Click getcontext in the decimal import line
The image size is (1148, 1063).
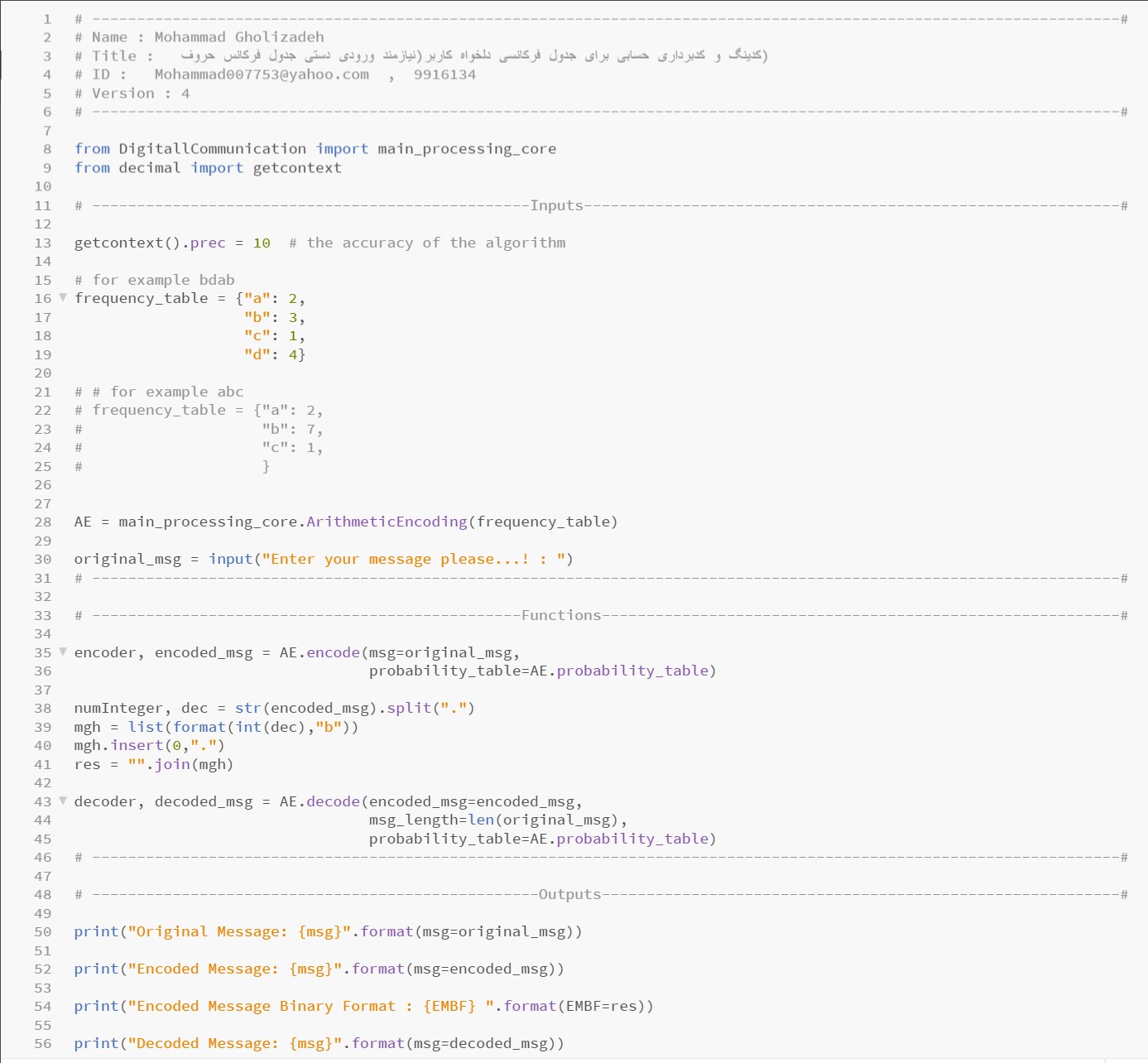297,168
